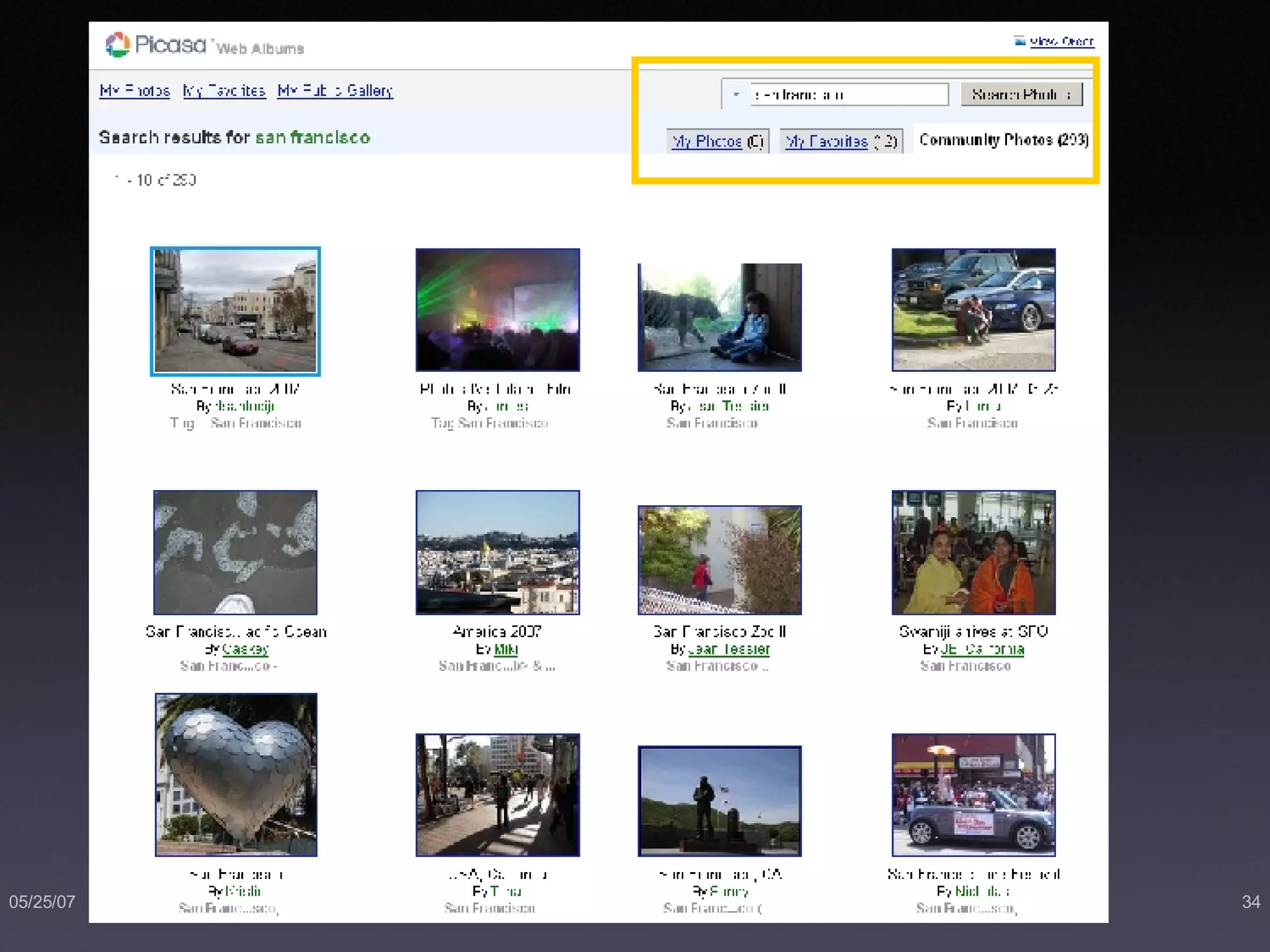Open the America 2007 cityscape thumbnail
The image size is (1270, 952).
pyautogui.click(x=497, y=552)
